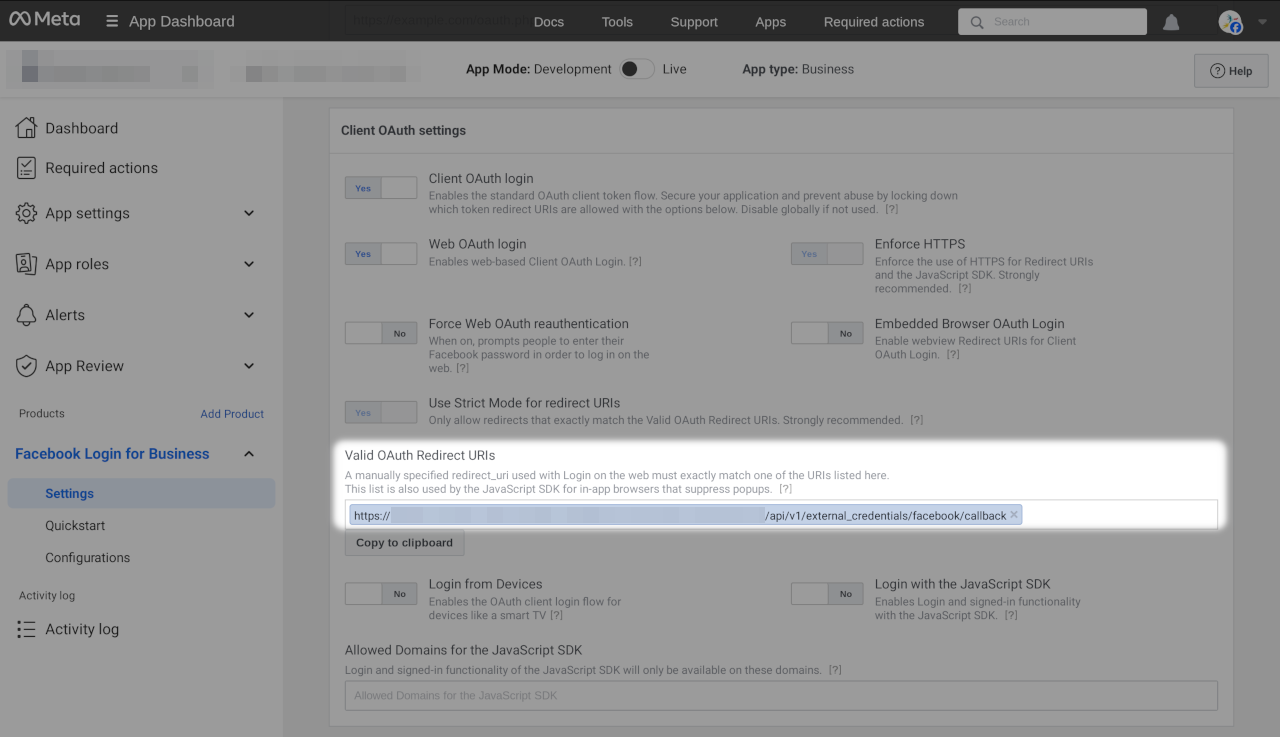Click Allowed Domains for JavaScript SDK field
The image size is (1280, 737).
point(781,695)
